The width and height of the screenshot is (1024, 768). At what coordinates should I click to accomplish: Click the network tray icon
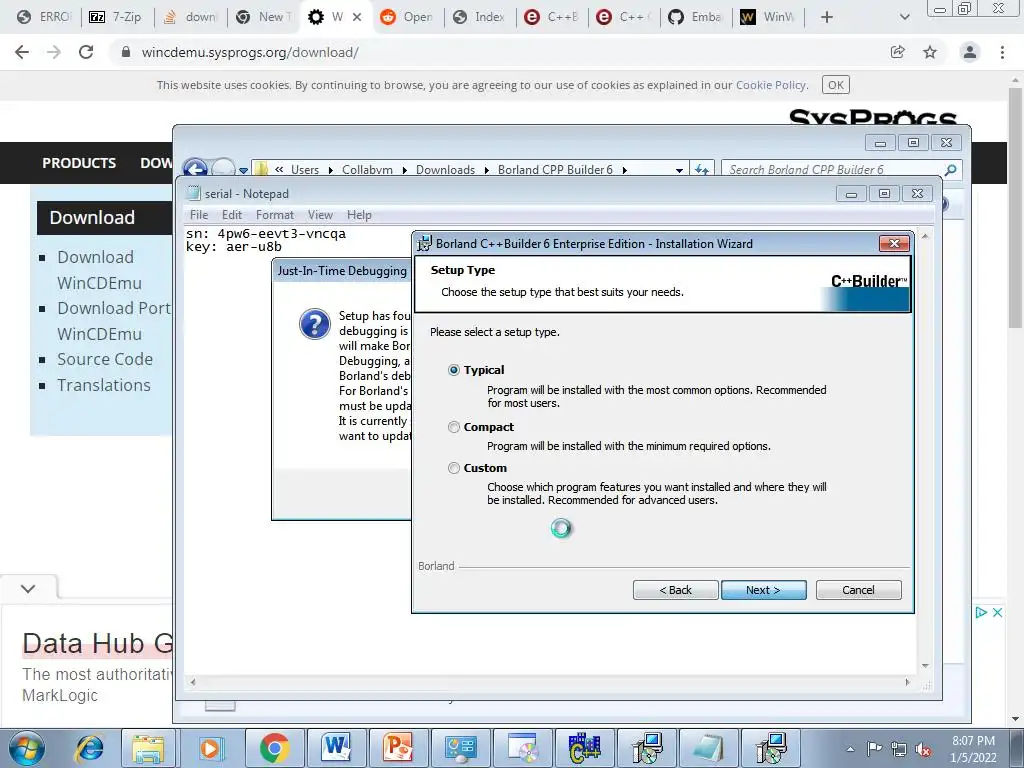(899, 749)
